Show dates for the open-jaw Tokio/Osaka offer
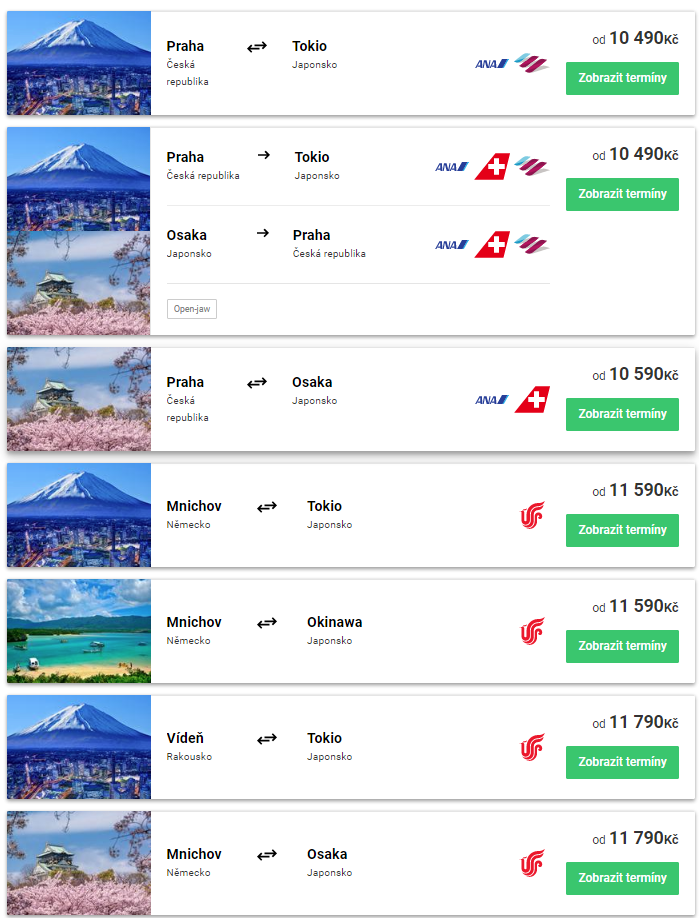 pyautogui.click(x=622, y=194)
